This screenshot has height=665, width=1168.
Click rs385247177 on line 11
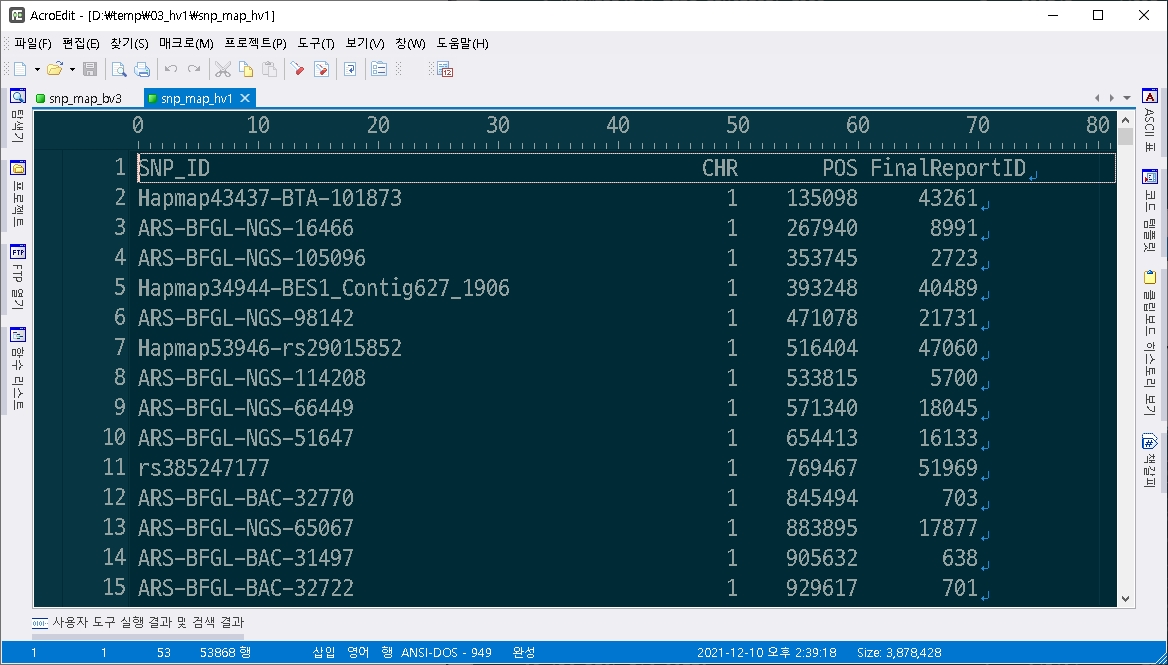[203, 468]
